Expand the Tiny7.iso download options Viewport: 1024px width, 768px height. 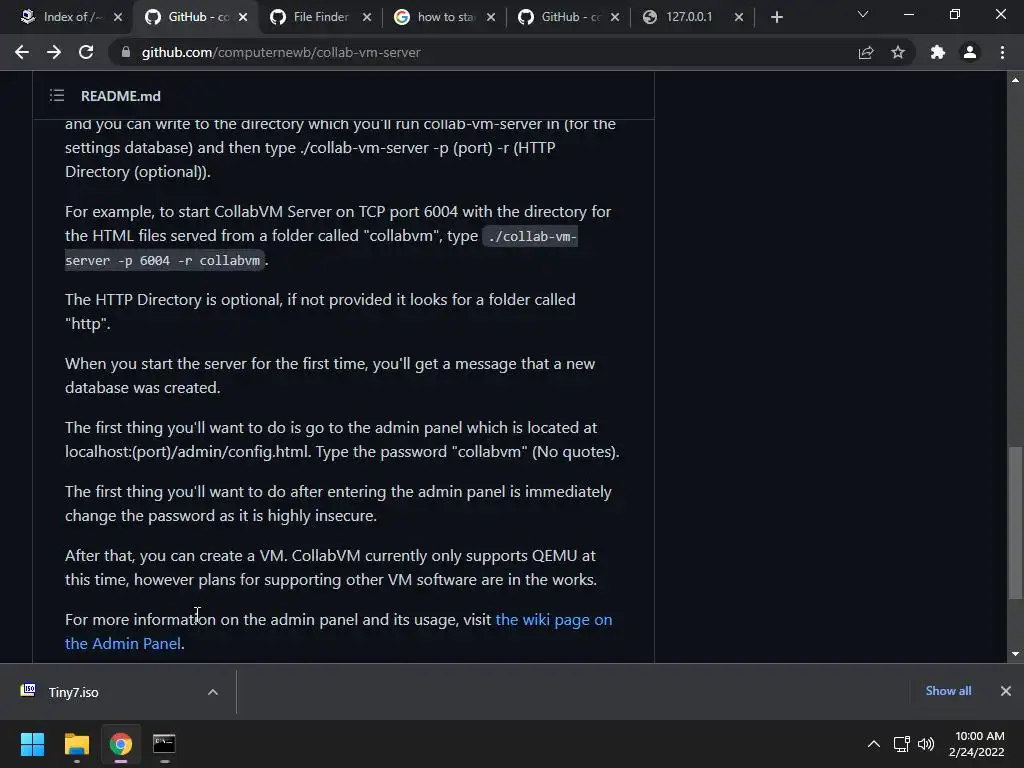[213, 692]
